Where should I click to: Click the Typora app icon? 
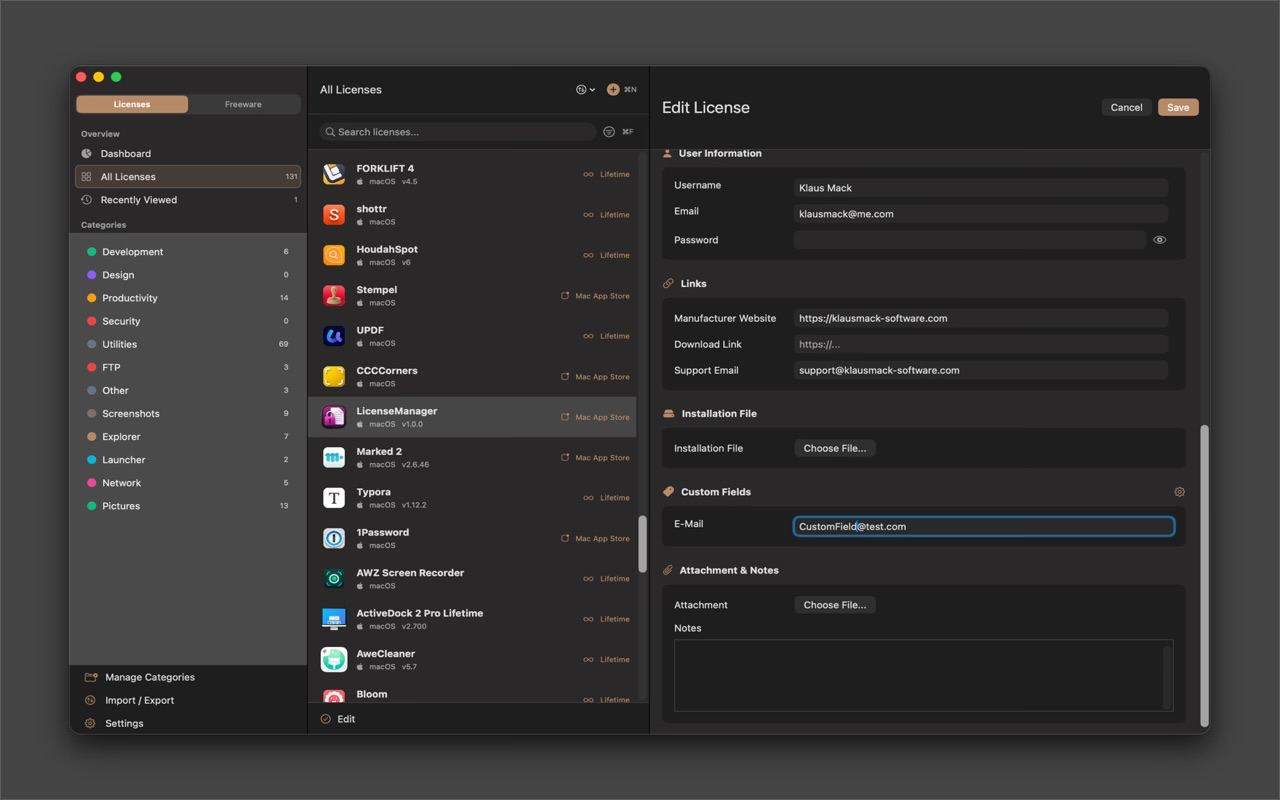[334, 498]
